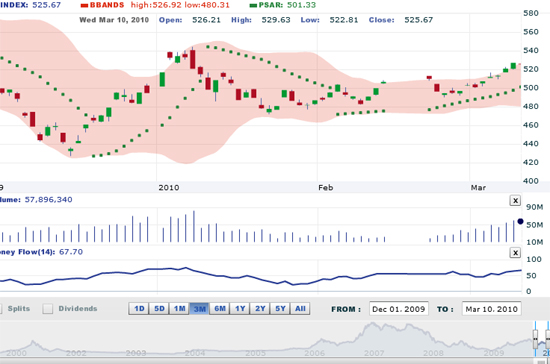Image resolution: width=550 pixels, height=364 pixels.
Task: Click the TO date field
Action: (491, 309)
